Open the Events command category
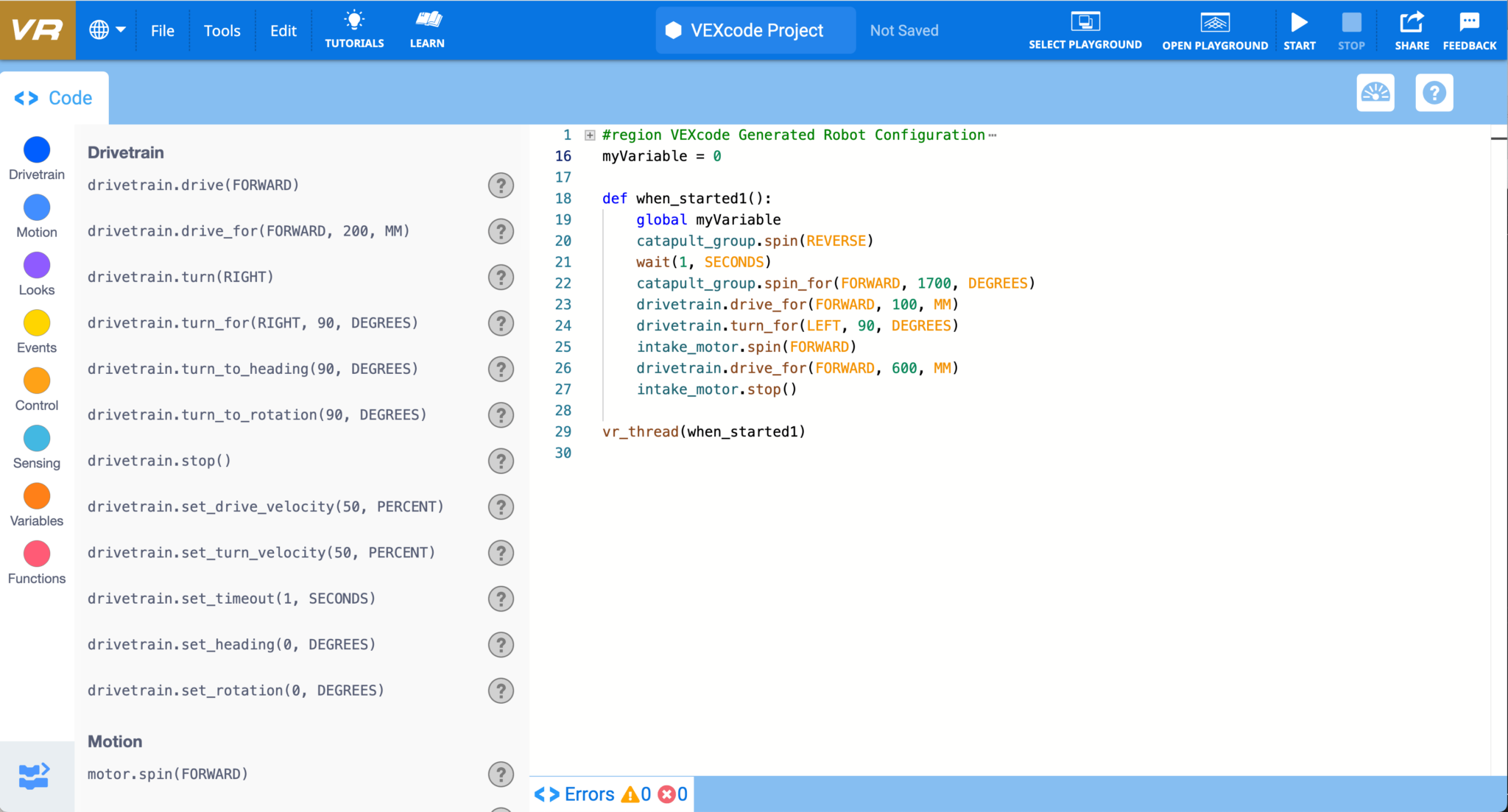 point(36,322)
